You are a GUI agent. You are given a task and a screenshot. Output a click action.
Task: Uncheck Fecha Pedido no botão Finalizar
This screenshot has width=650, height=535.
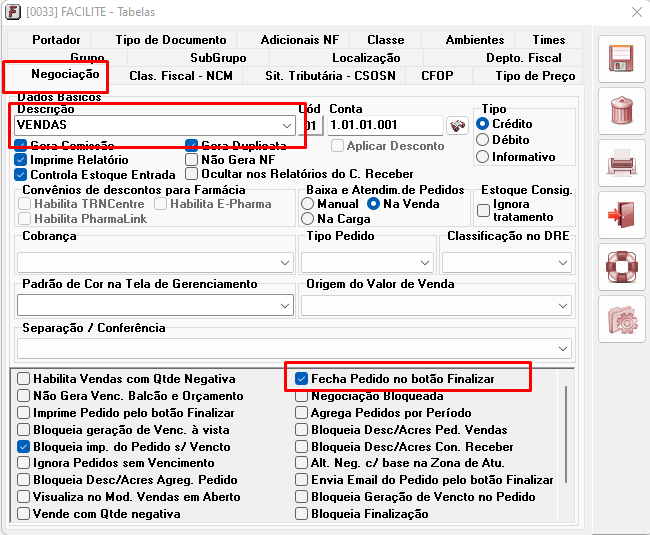coord(301,378)
